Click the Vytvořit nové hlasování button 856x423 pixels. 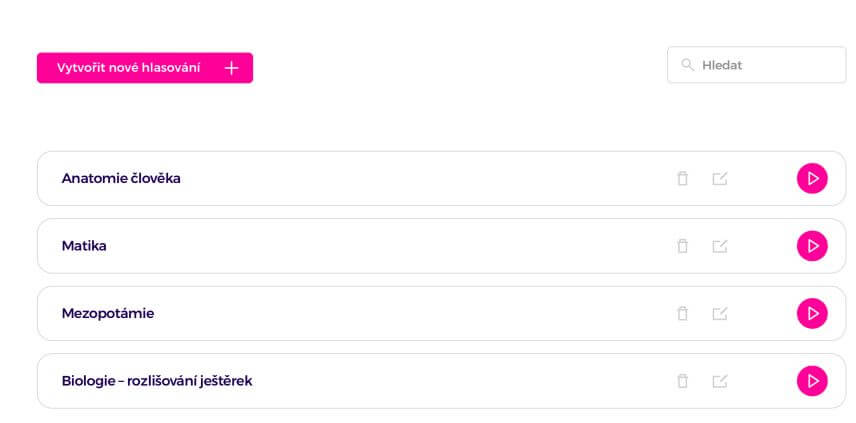pos(145,68)
